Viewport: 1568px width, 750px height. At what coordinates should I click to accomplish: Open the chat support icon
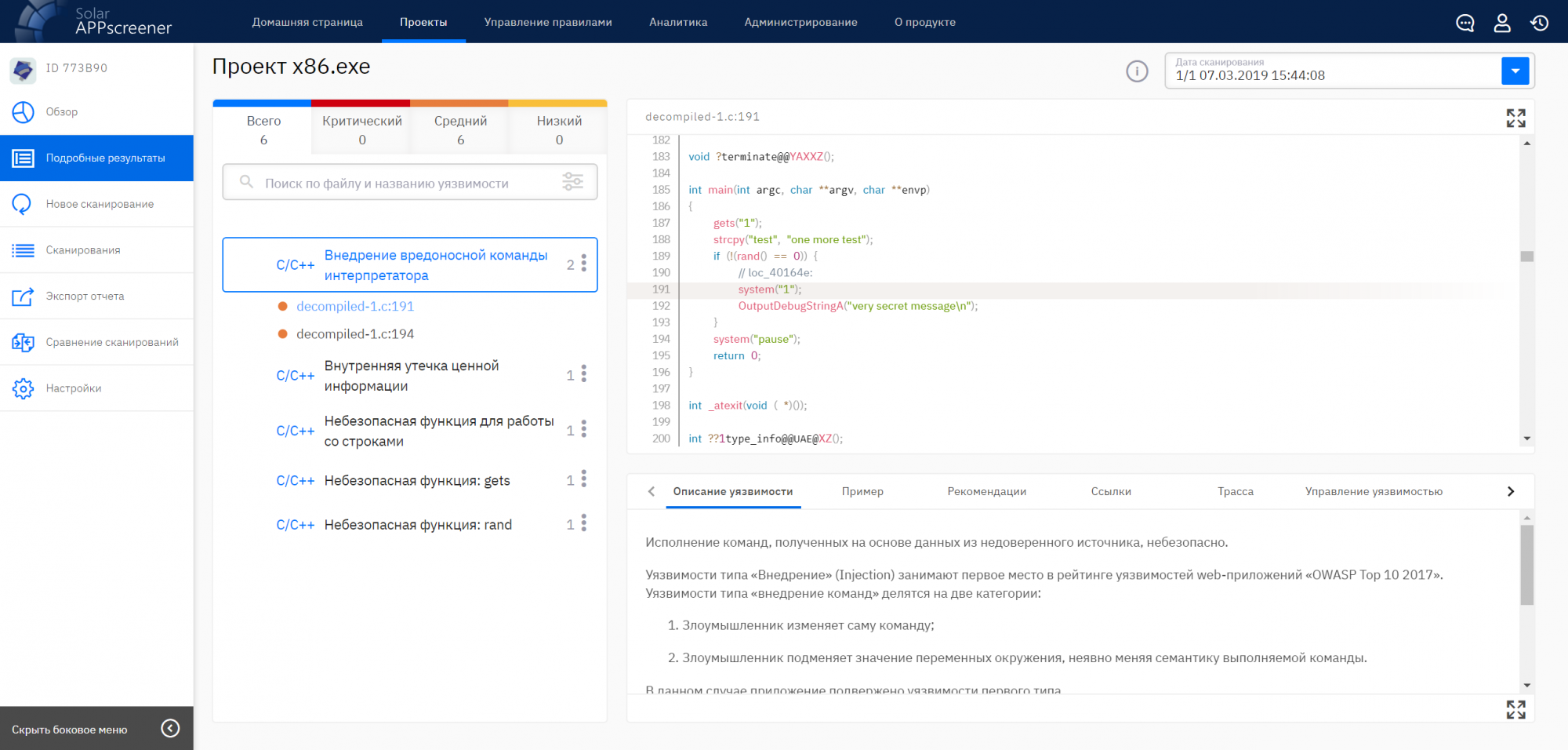1465,23
